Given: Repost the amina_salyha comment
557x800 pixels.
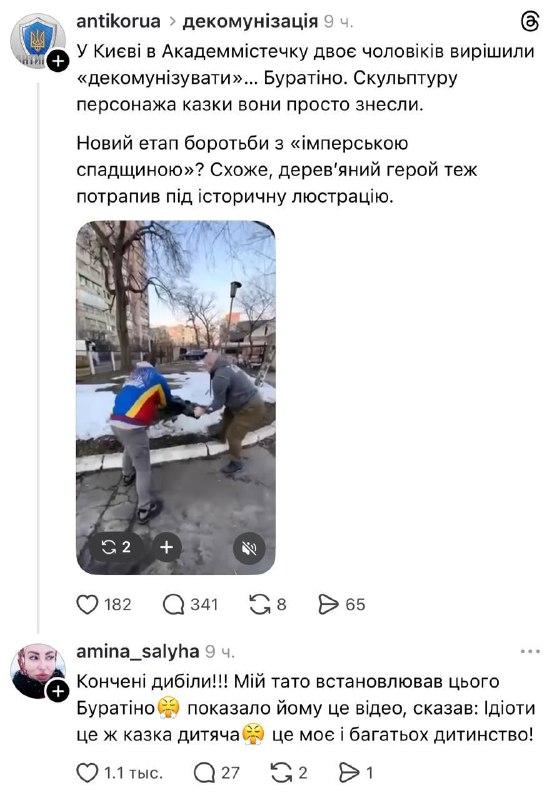Looking at the screenshot, I should pos(282,772).
